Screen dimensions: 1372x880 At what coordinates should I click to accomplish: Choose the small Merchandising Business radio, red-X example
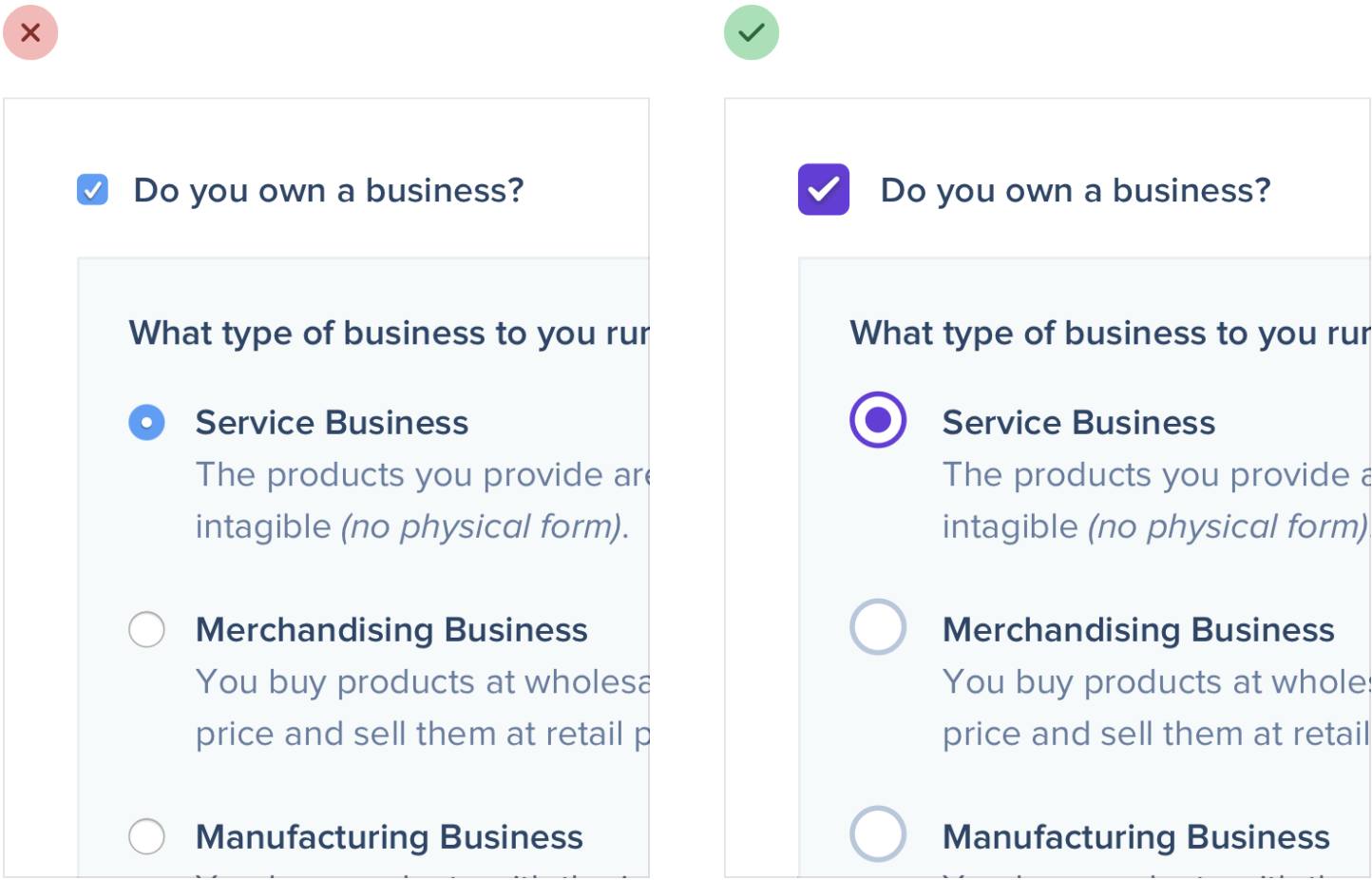click(146, 629)
